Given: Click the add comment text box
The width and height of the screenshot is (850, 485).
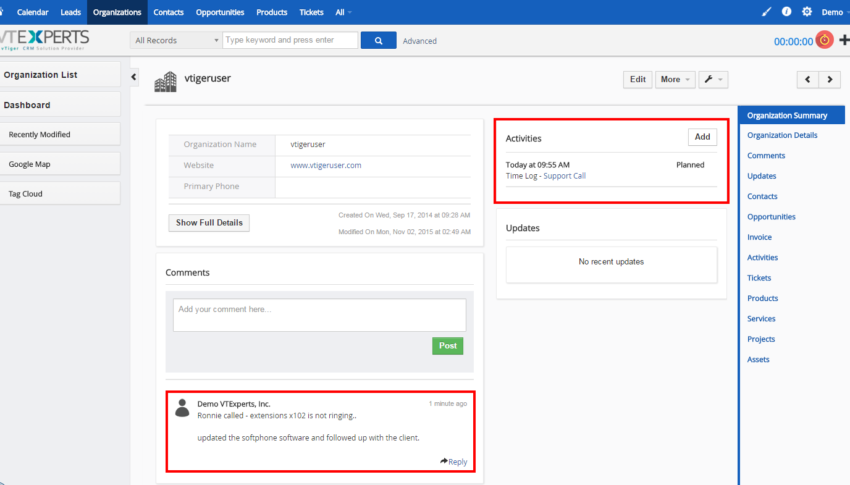Looking at the screenshot, I should [x=319, y=315].
